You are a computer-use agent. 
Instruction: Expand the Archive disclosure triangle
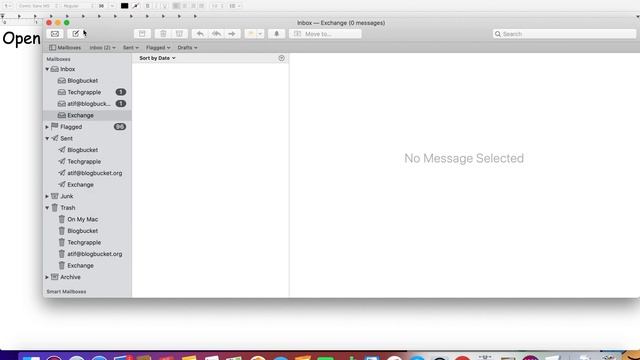coord(47,277)
